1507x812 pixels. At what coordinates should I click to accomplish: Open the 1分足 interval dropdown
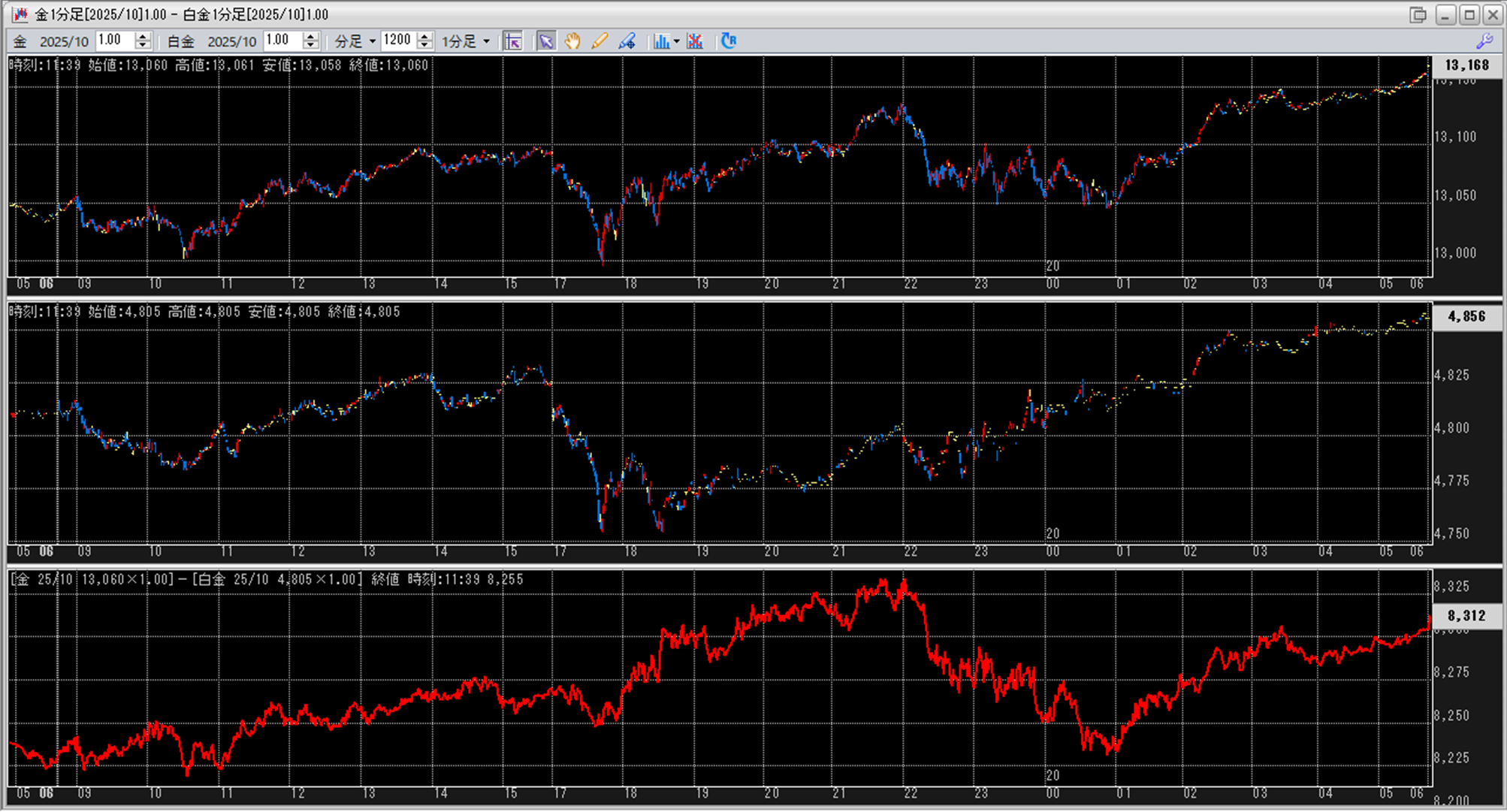coord(486,42)
